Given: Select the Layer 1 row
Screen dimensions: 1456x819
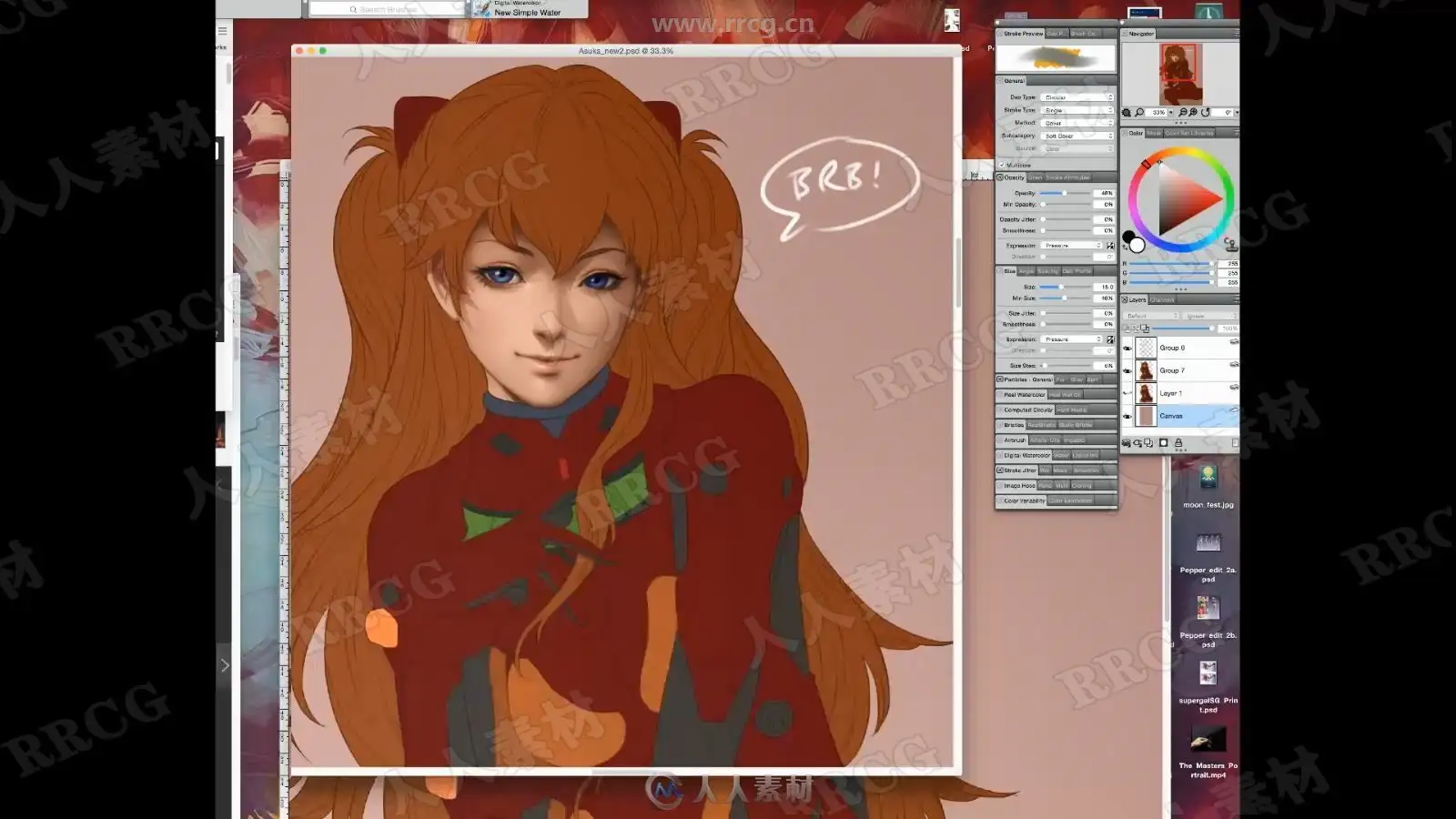Looking at the screenshot, I should [x=1179, y=393].
